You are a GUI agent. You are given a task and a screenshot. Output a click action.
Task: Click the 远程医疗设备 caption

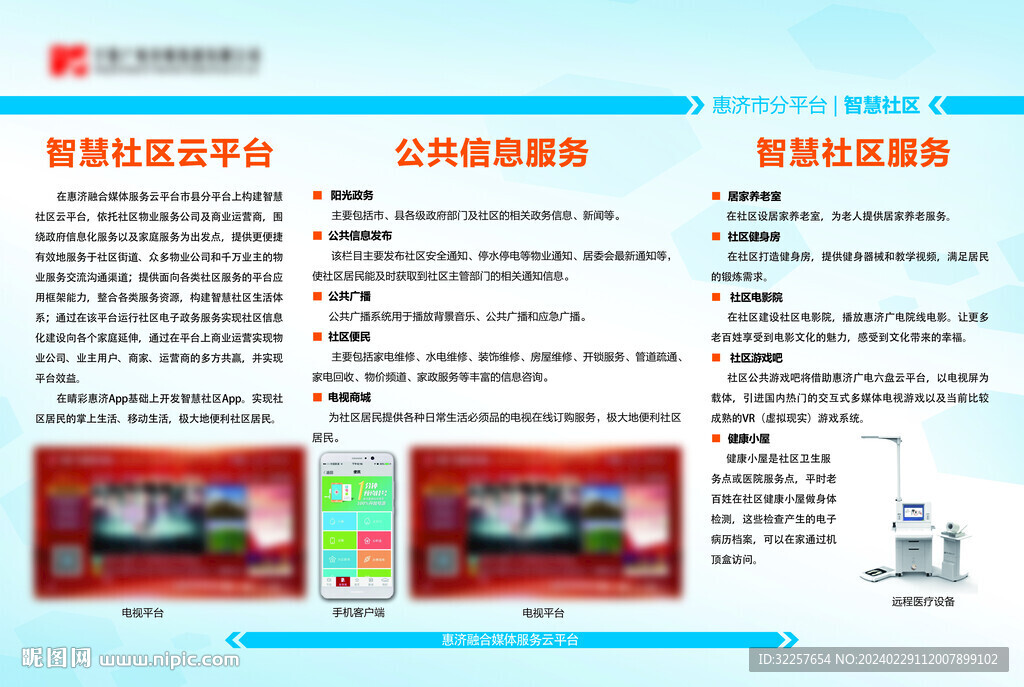tap(923, 602)
